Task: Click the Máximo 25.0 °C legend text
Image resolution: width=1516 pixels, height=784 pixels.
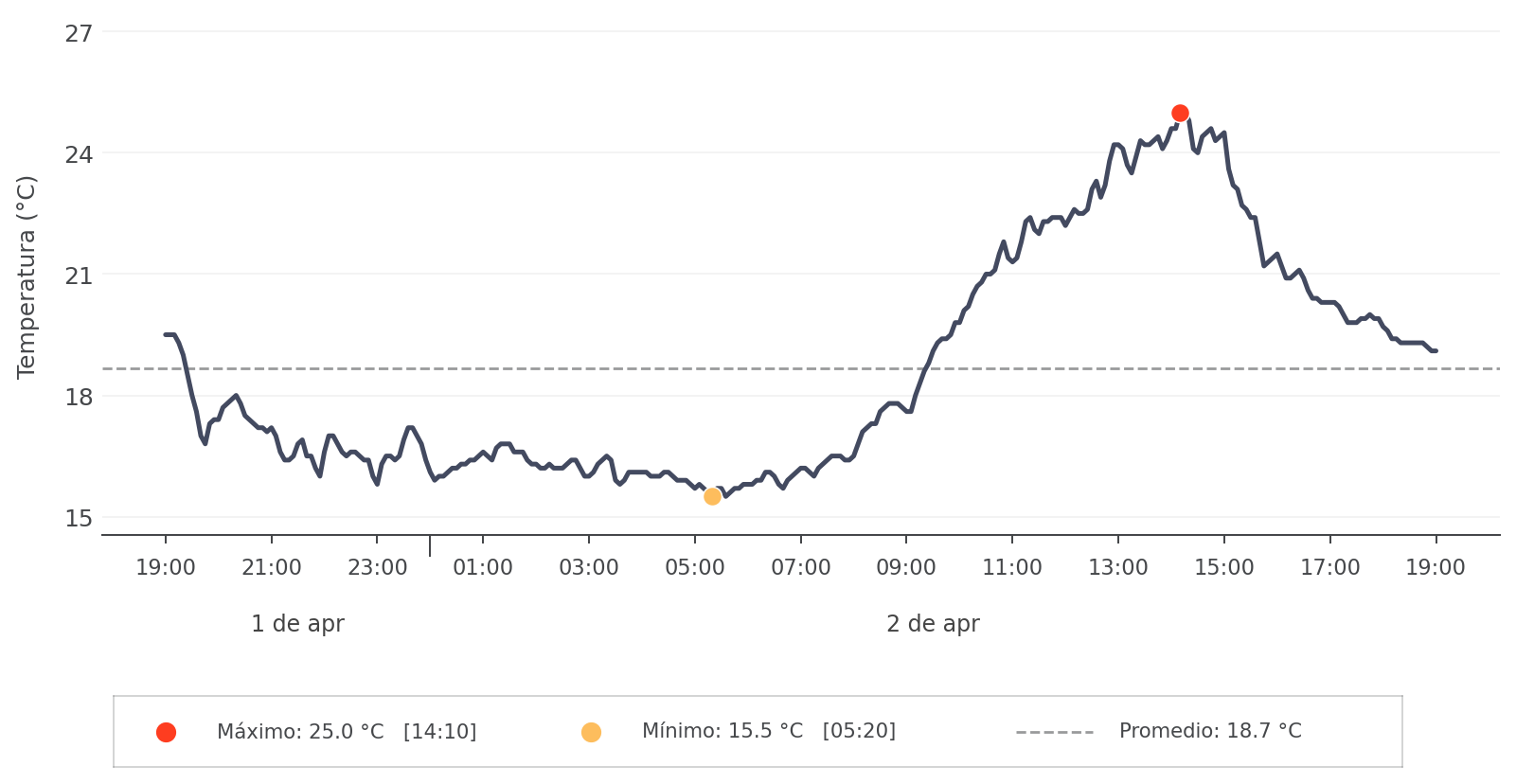Action: coord(347,732)
